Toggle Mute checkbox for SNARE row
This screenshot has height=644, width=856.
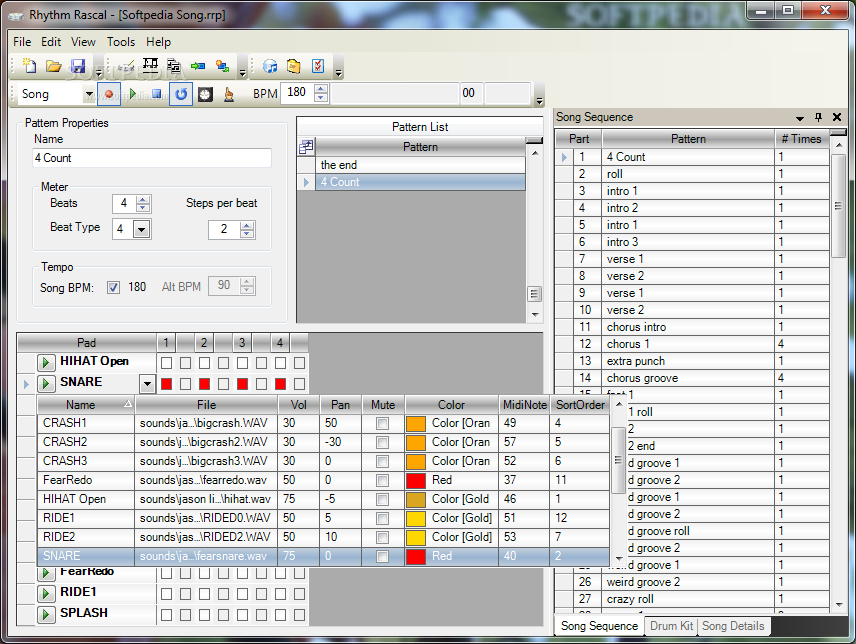[x=383, y=557]
